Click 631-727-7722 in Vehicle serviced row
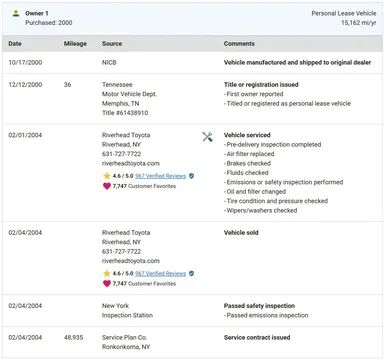Screen dimensions: 384x360 [121, 154]
